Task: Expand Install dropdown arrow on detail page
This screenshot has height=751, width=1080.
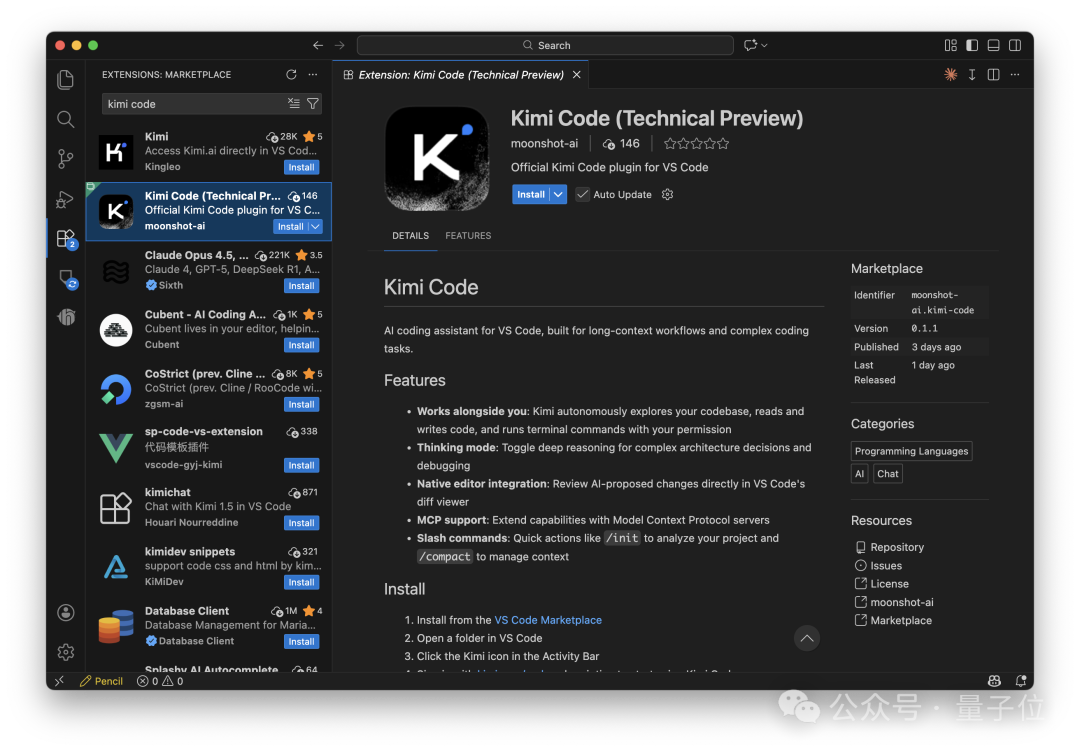Action: click(559, 194)
